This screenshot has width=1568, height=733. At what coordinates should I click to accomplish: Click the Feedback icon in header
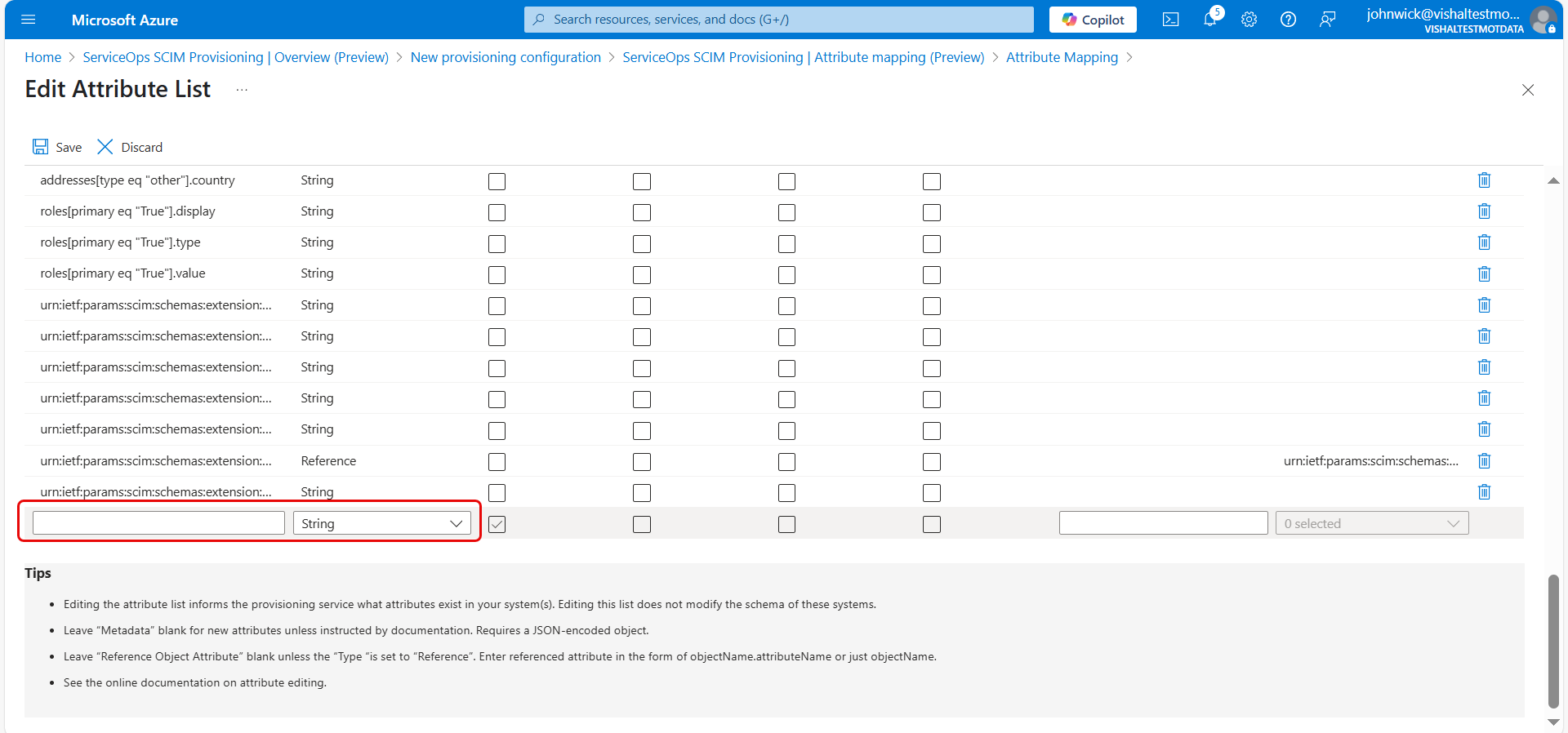1327,20
